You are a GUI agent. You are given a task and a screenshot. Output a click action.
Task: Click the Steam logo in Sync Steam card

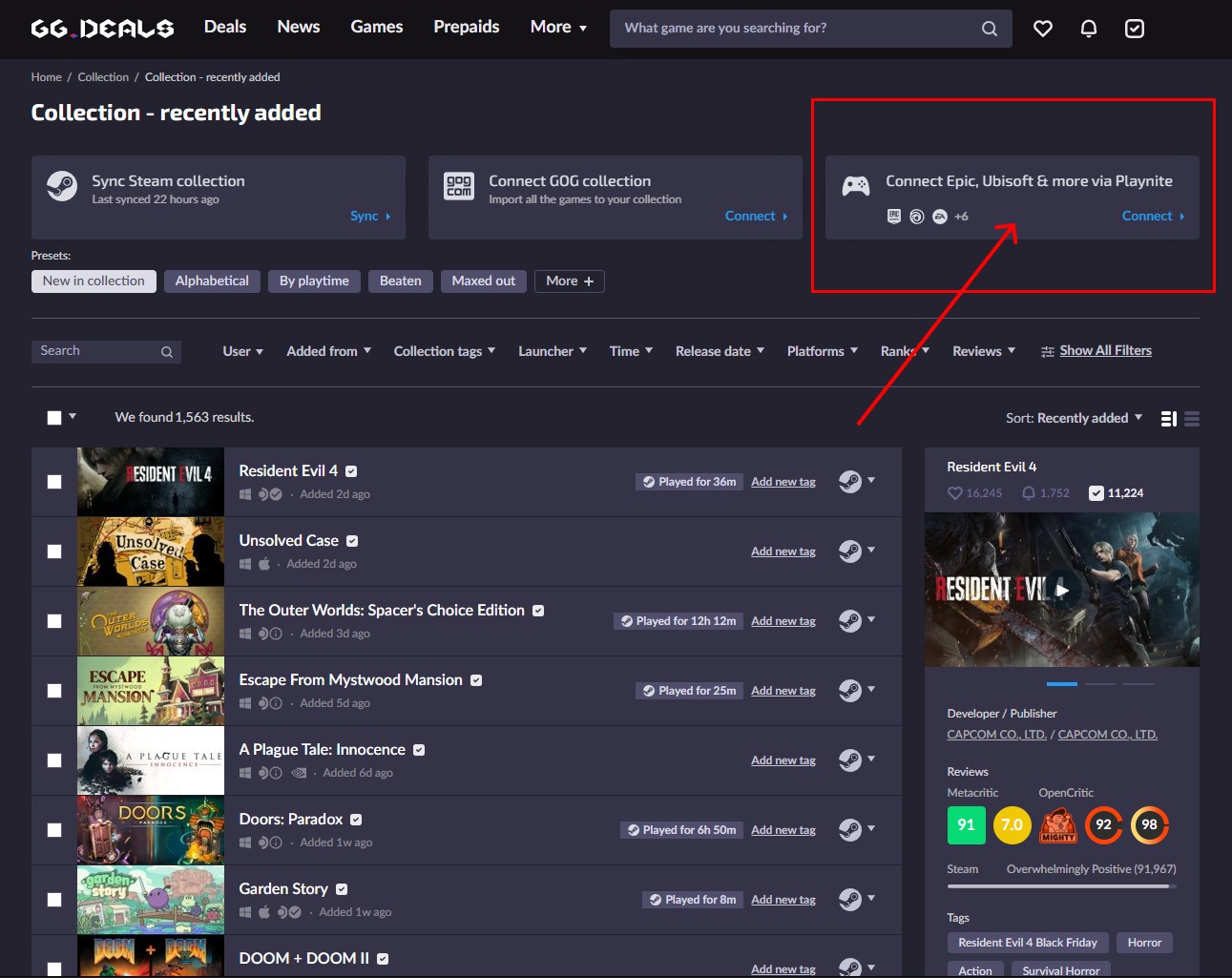point(62,185)
